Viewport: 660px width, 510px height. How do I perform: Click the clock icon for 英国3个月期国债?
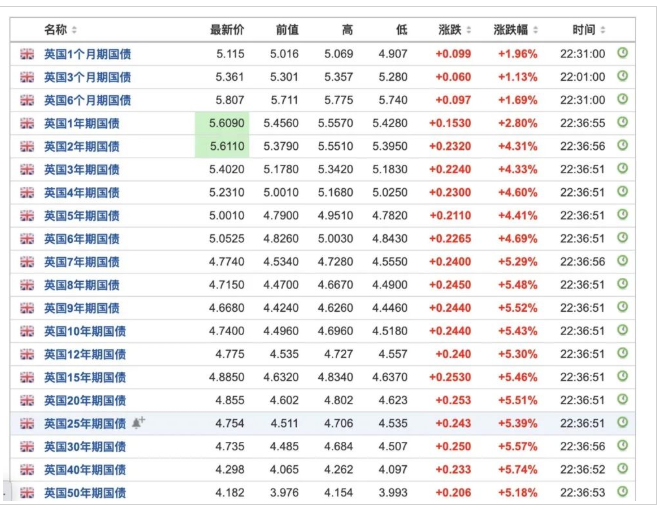click(622, 76)
